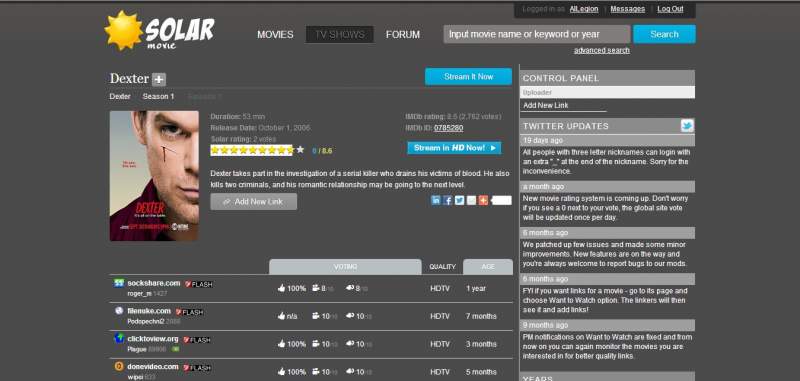Click the white share counter box
This screenshot has height=381, width=800.
[x=501, y=200]
